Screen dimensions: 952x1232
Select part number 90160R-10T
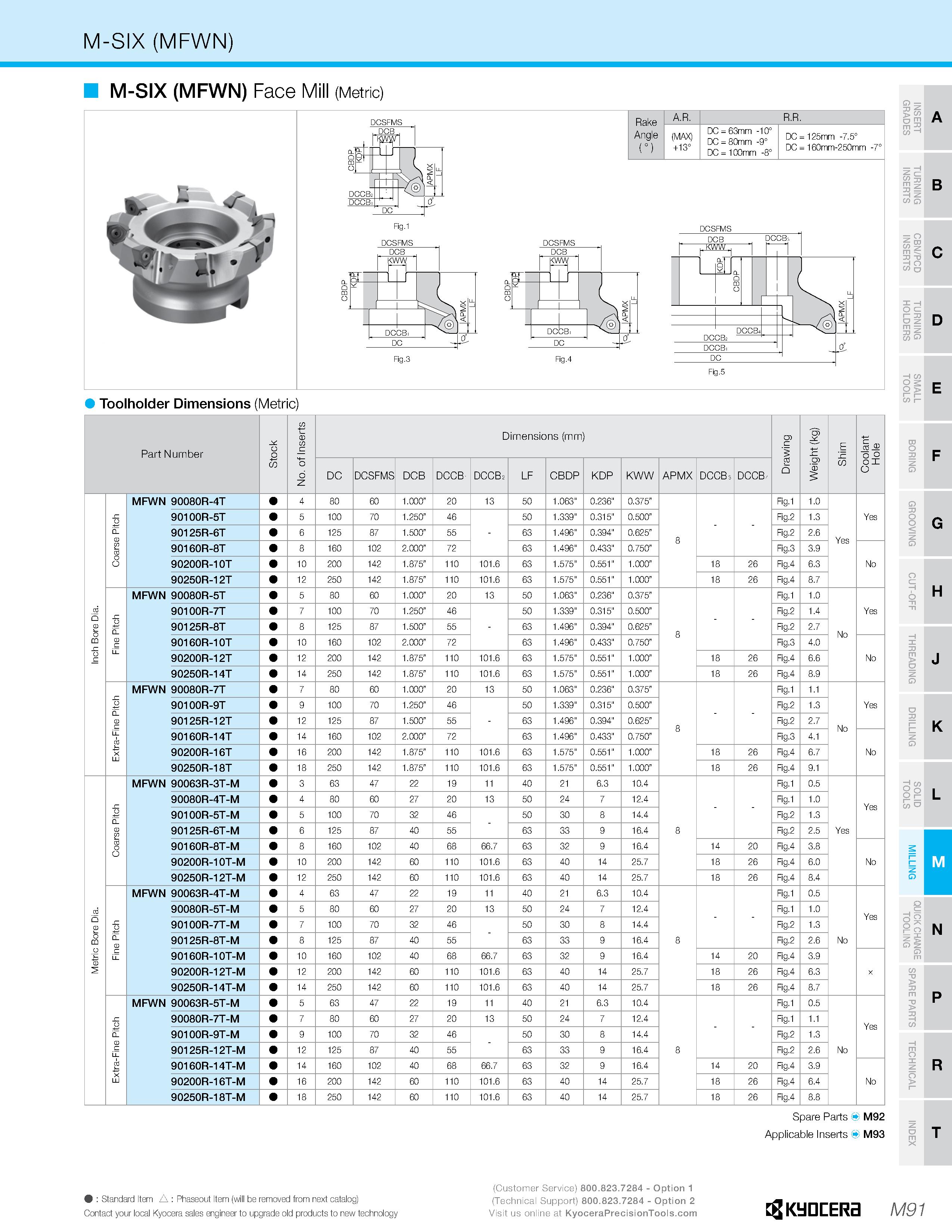pyautogui.click(x=201, y=642)
